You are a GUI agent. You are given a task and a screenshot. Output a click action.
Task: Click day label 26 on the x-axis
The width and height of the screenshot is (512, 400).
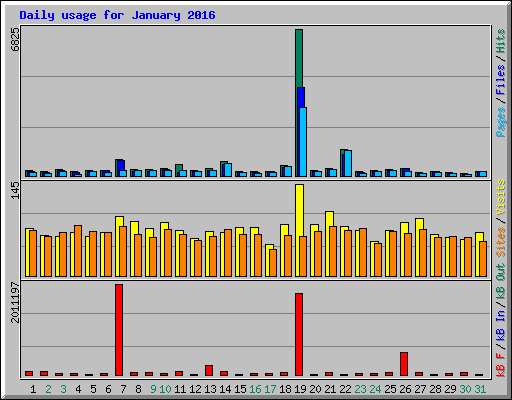405,389
